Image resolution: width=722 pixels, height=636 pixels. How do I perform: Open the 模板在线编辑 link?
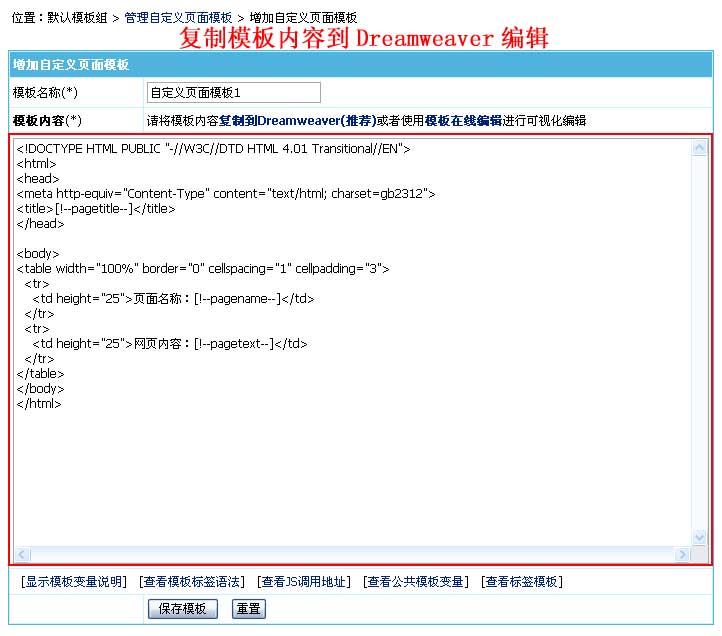click(463, 121)
